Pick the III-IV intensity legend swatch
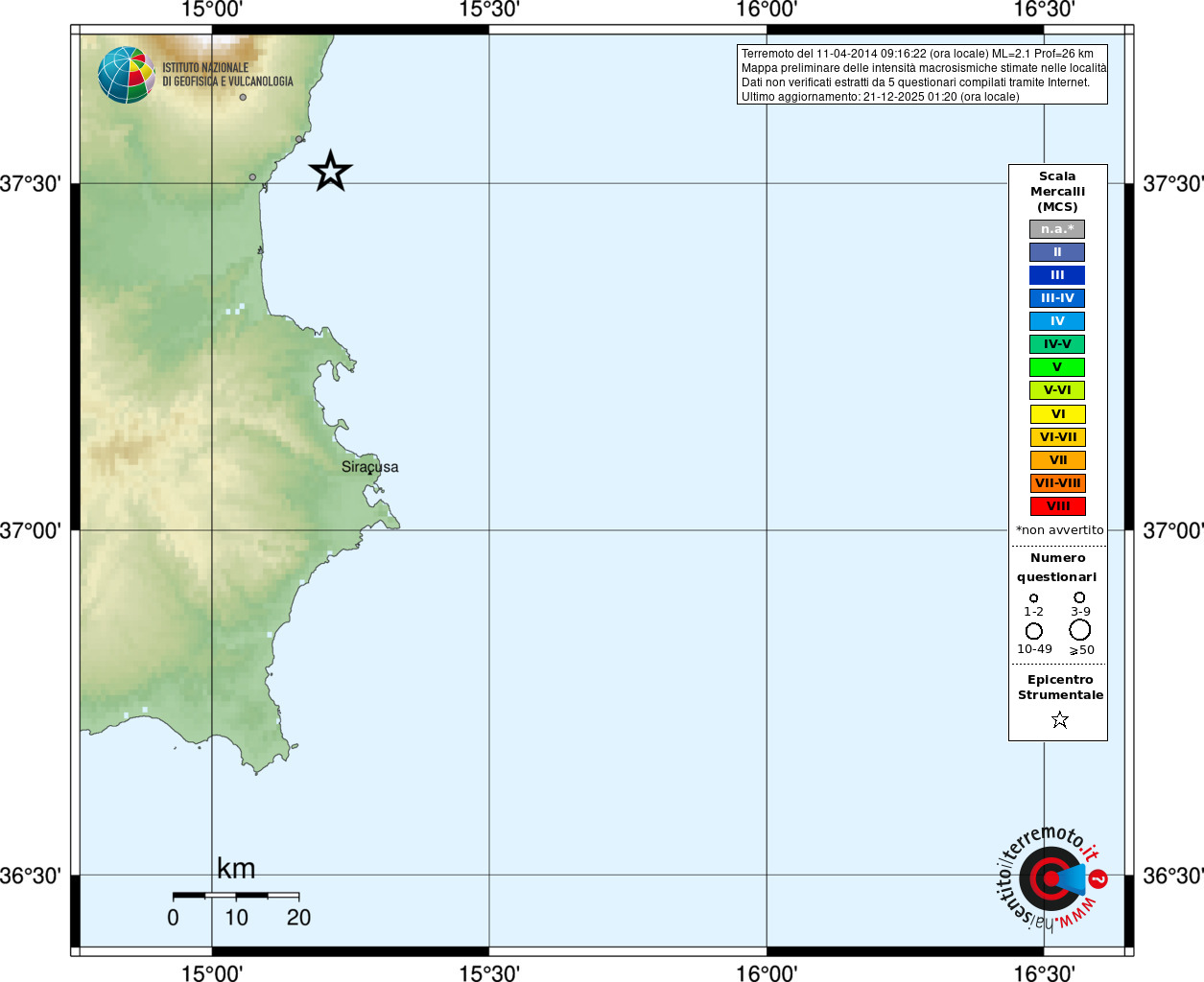This screenshot has width=1204, height=982. point(1057,298)
